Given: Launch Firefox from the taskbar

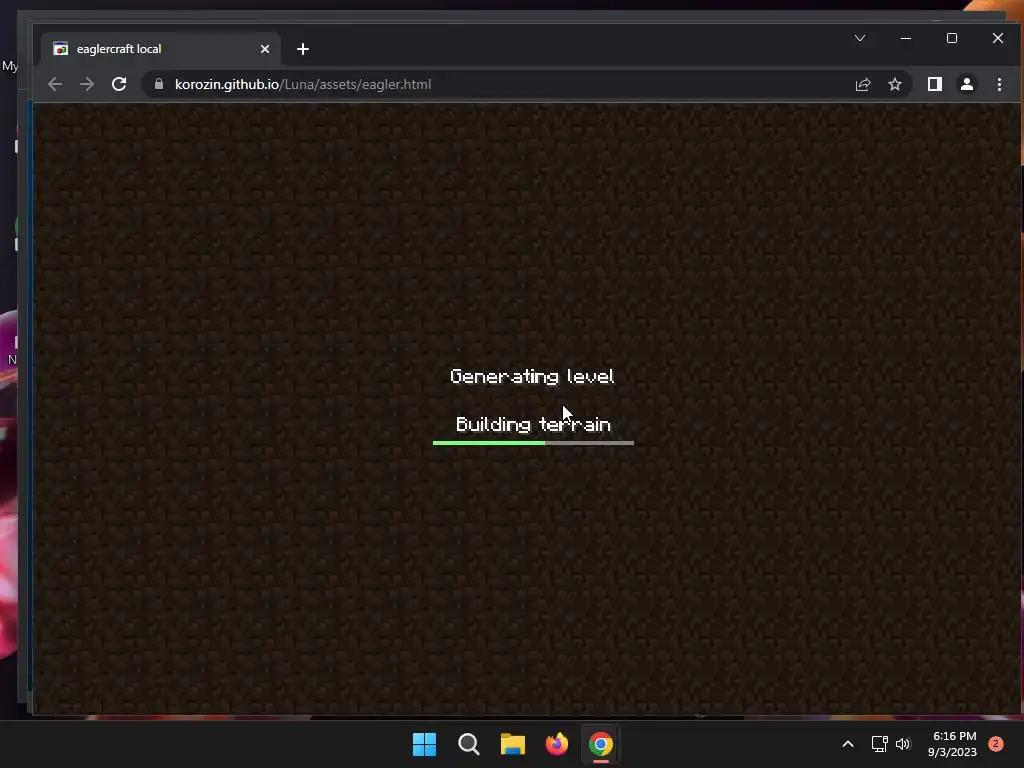Looking at the screenshot, I should 556,744.
